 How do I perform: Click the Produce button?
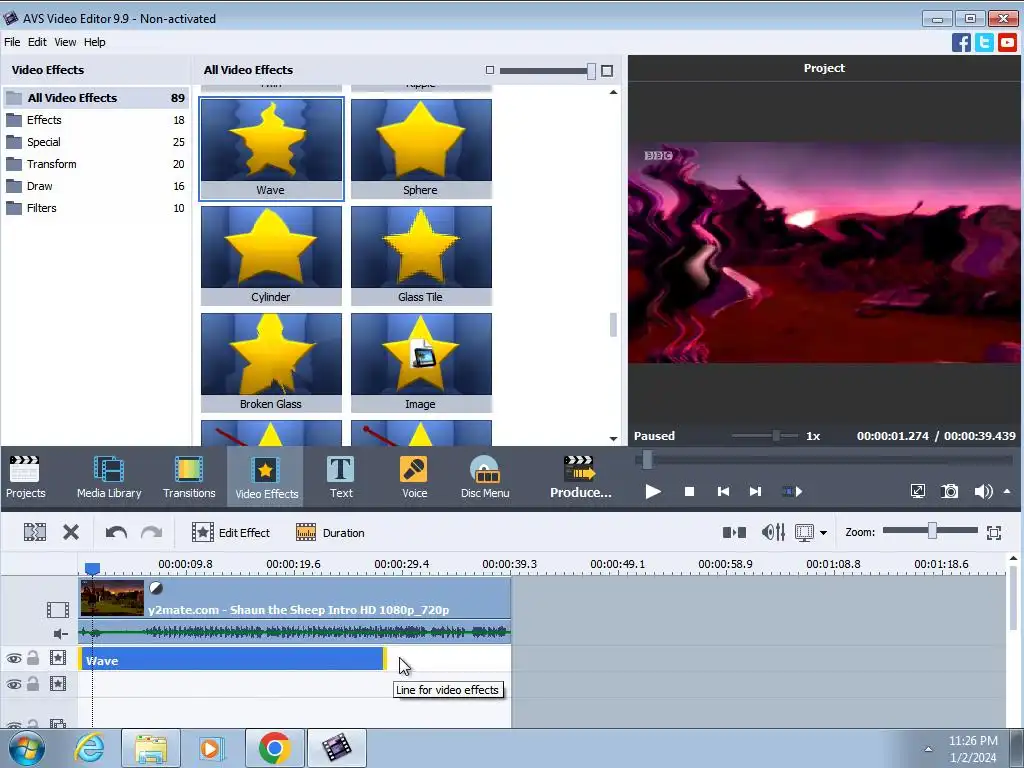point(580,477)
